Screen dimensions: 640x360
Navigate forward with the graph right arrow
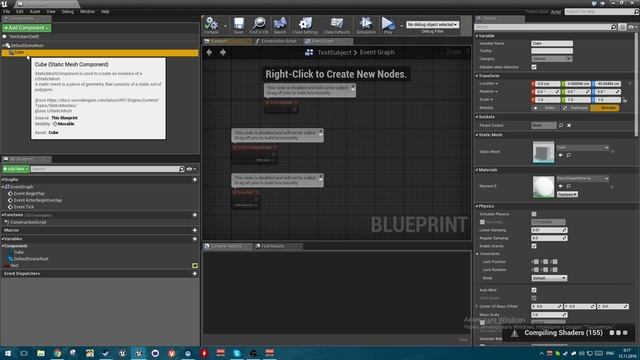[x=223, y=52]
